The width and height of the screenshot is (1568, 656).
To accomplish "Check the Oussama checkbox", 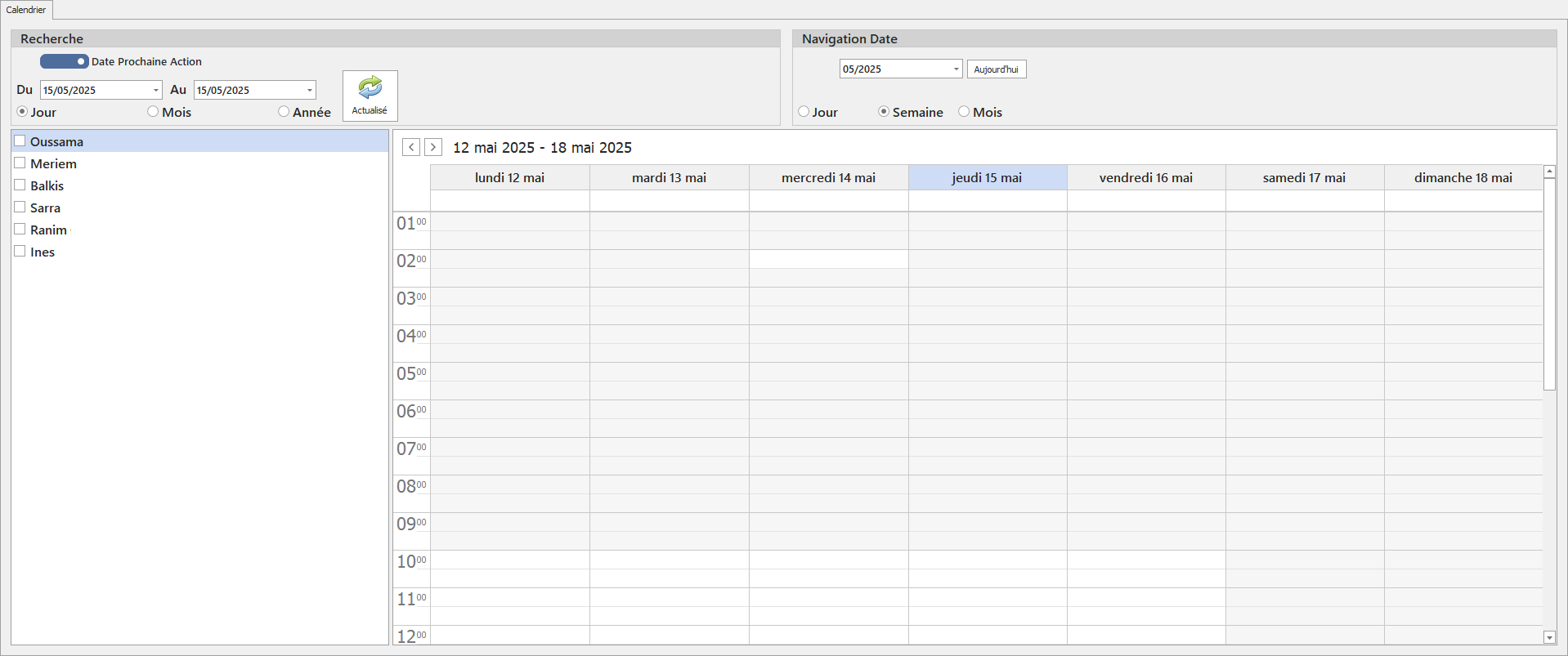I will [x=20, y=141].
